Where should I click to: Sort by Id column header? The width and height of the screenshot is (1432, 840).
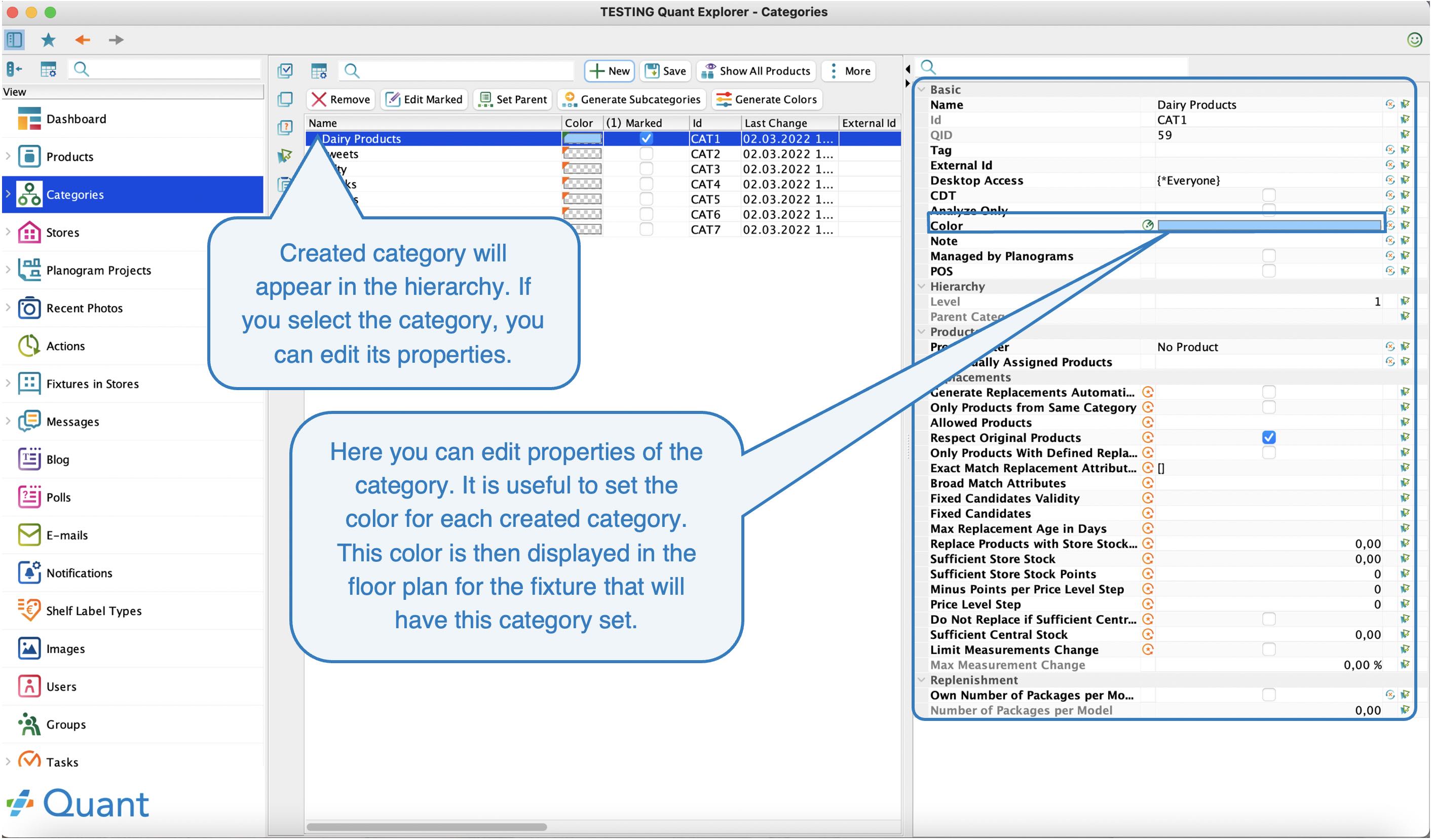click(715, 123)
